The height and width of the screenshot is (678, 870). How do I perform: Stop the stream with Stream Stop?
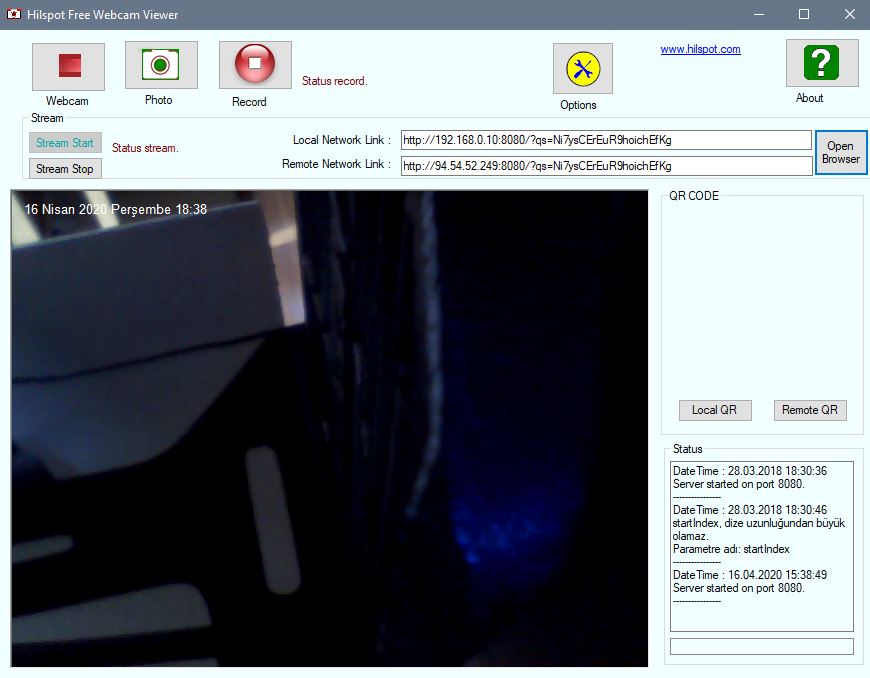(65, 169)
